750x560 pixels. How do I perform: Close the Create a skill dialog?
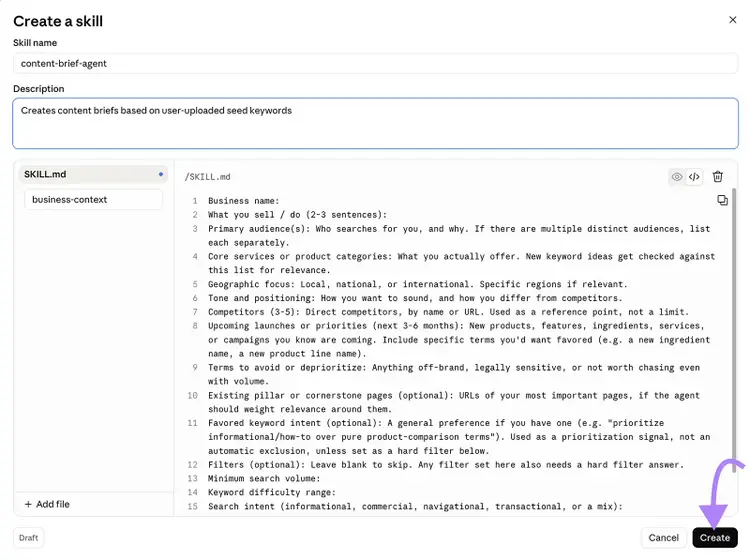pos(732,20)
